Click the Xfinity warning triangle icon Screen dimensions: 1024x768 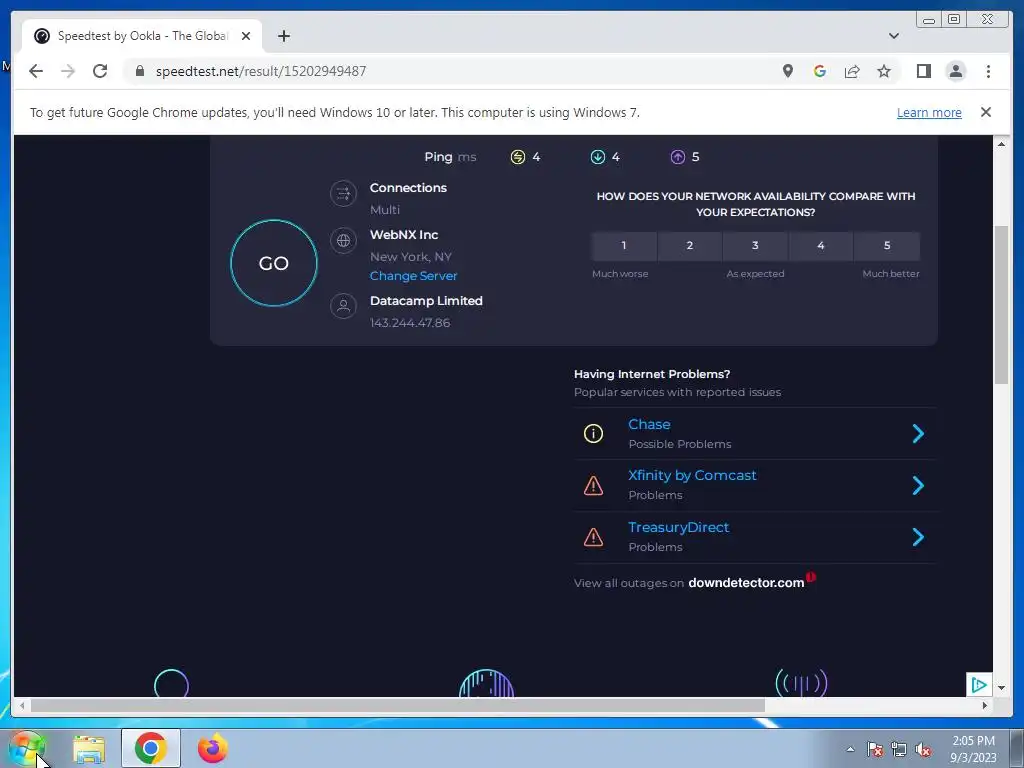click(x=593, y=485)
